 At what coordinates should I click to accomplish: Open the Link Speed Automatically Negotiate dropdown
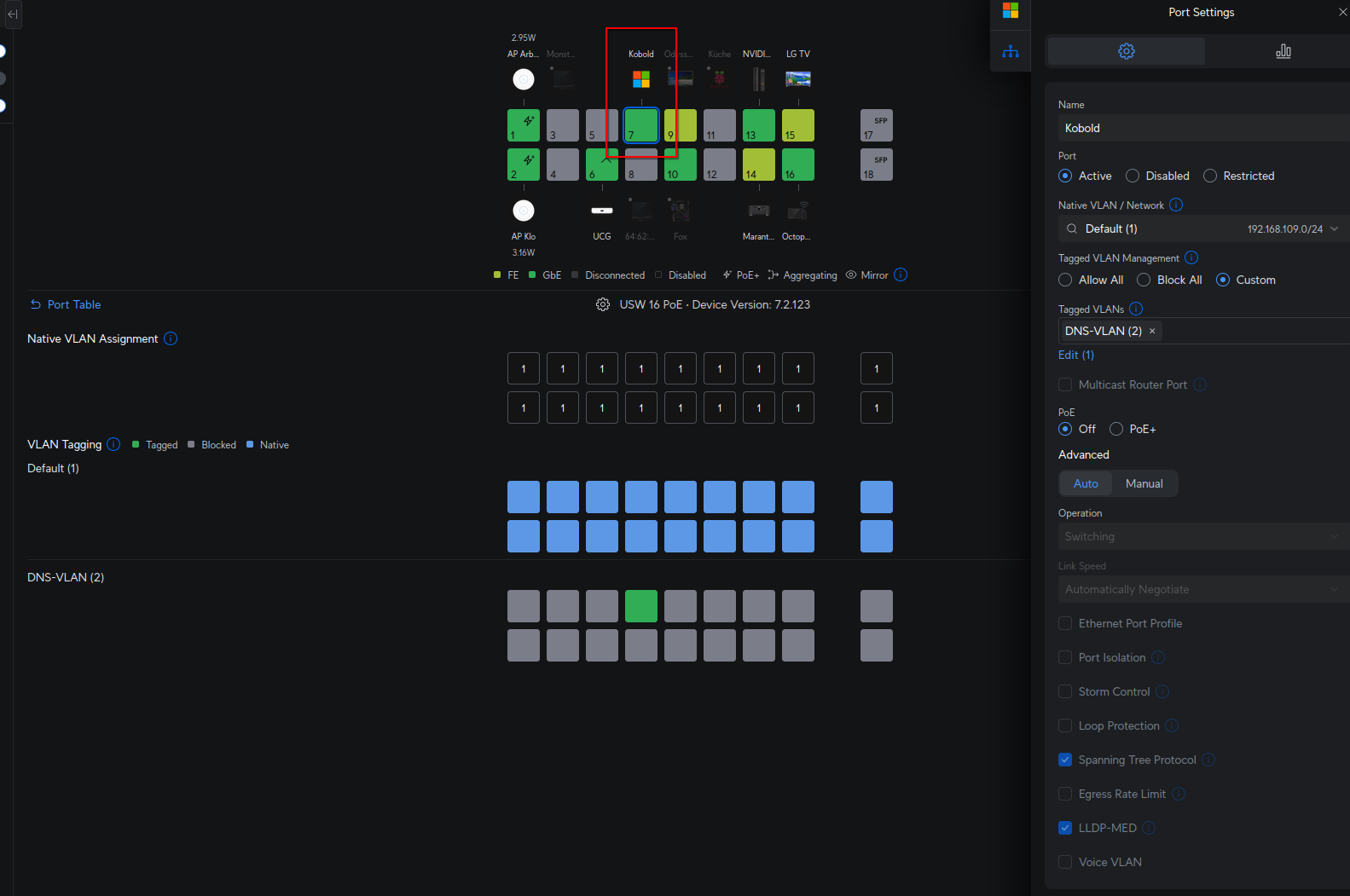point(1203,589)
